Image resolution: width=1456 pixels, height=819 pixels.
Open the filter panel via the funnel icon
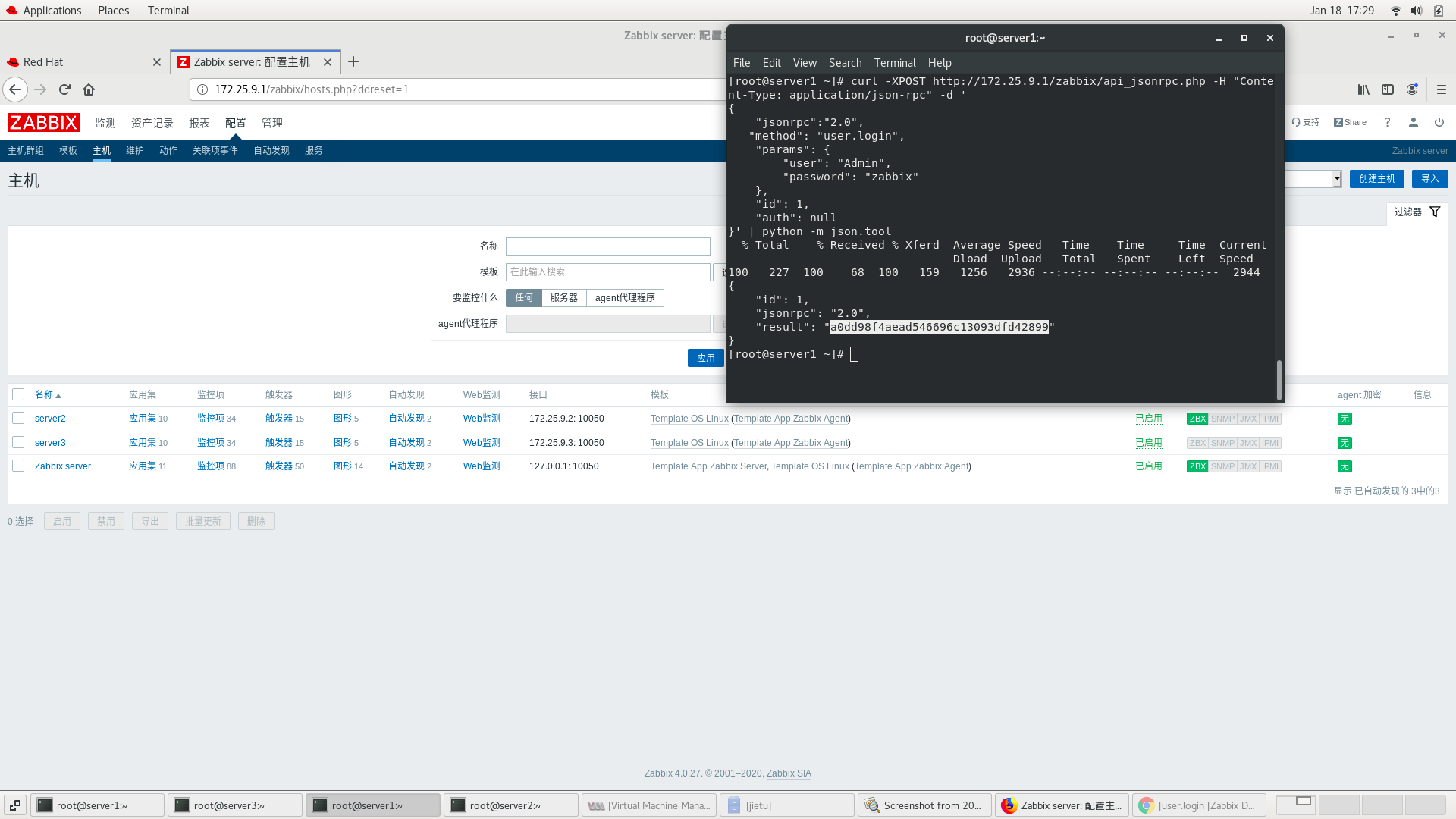pos(1435,212)
